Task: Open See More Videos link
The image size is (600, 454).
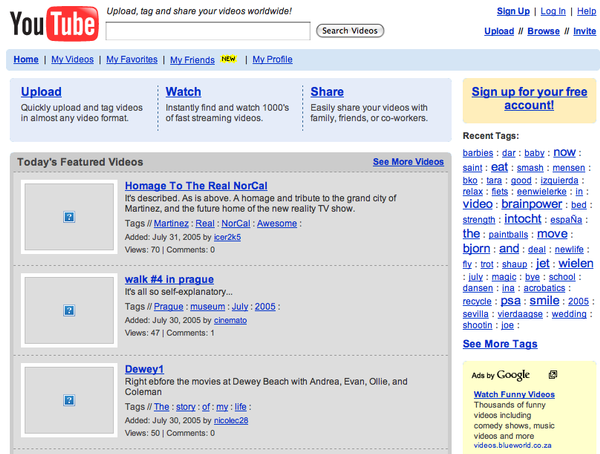Action: coord(408,162)
